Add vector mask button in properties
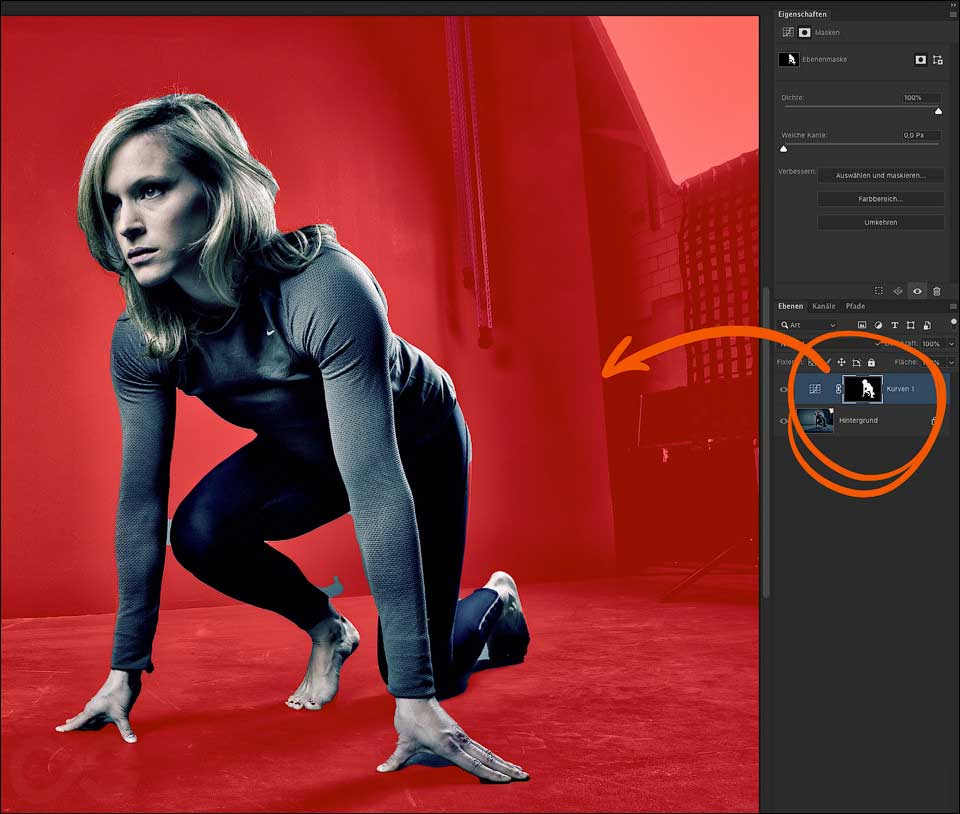Image resolution: width=960 pixels, height=814 pixels. [937, 59]
